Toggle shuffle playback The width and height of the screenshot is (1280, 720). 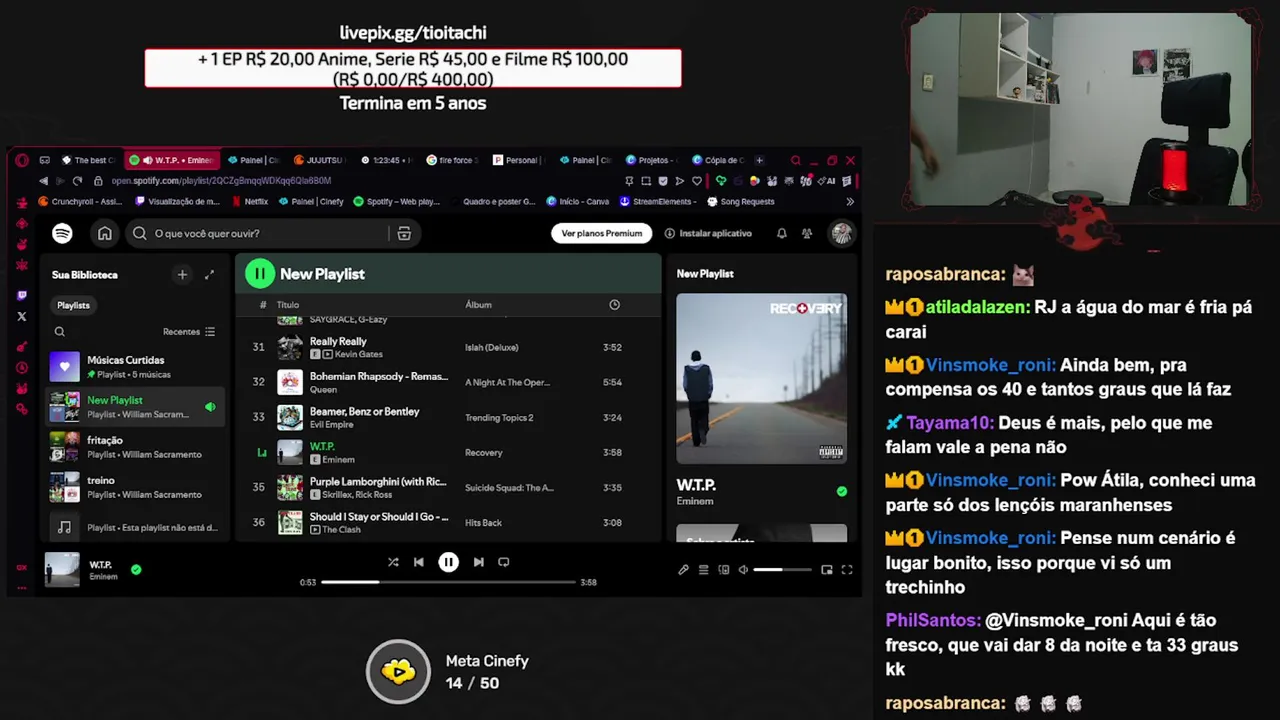click(393, 562)
